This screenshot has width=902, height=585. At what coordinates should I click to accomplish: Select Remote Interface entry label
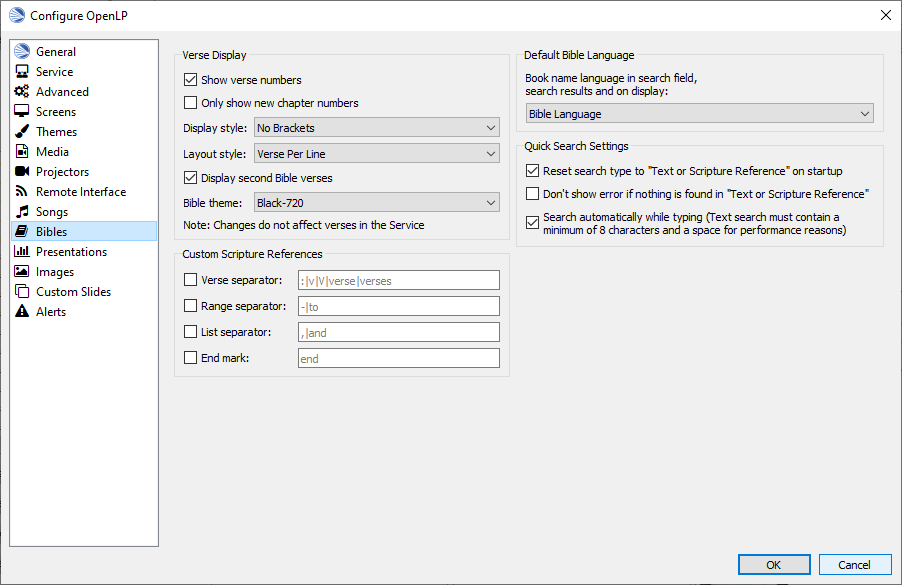pos(81,192)
